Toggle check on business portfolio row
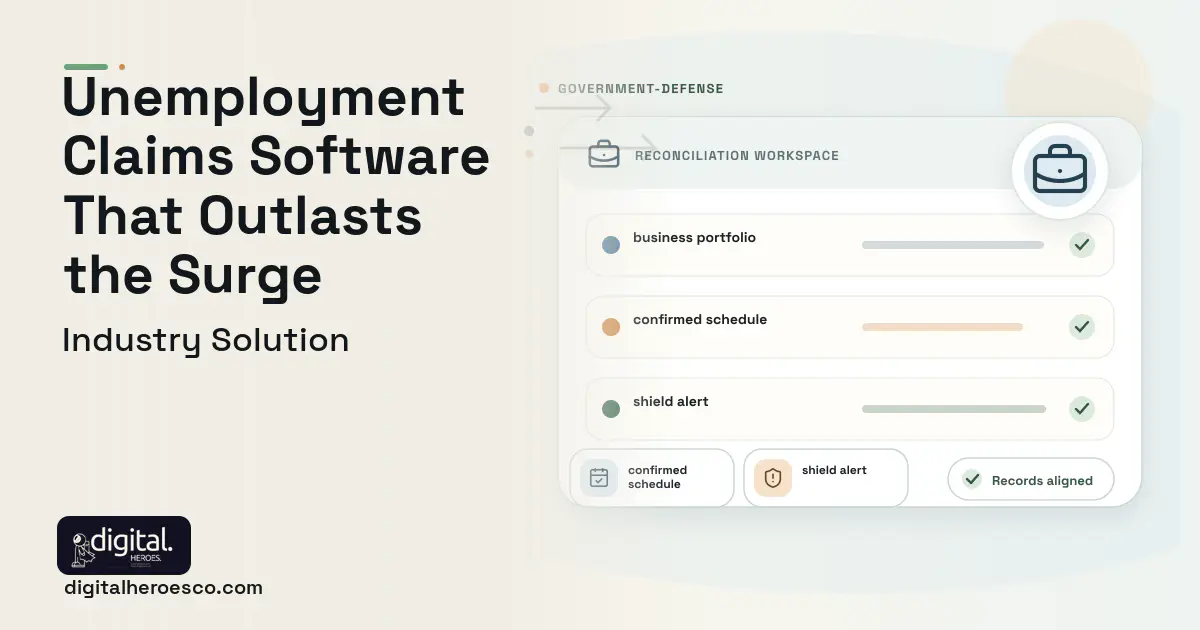Viewport: 1200px width, 630px height. point(1081,245)
